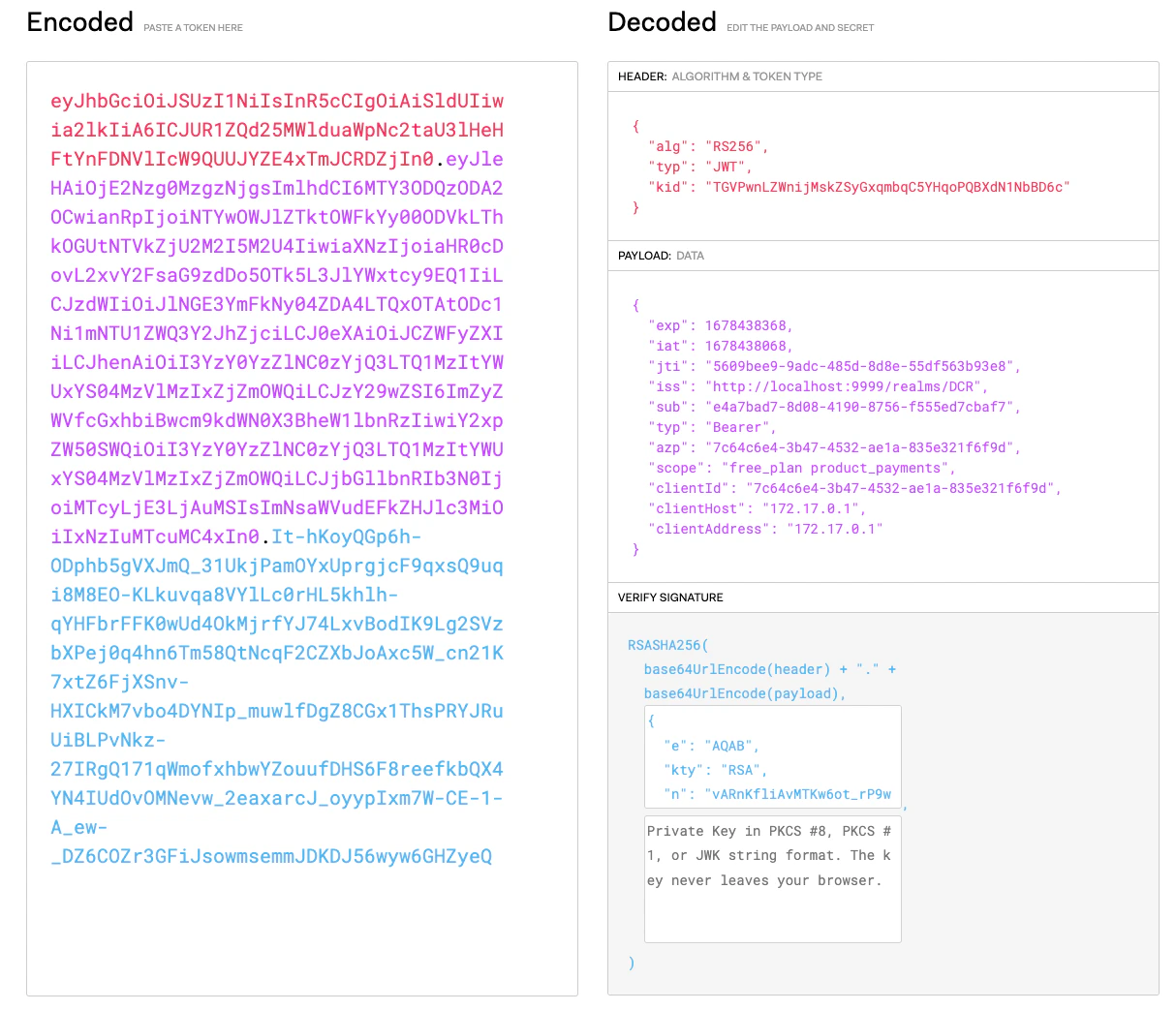Click the "n" modulus line in JWK

pos(778,794)
